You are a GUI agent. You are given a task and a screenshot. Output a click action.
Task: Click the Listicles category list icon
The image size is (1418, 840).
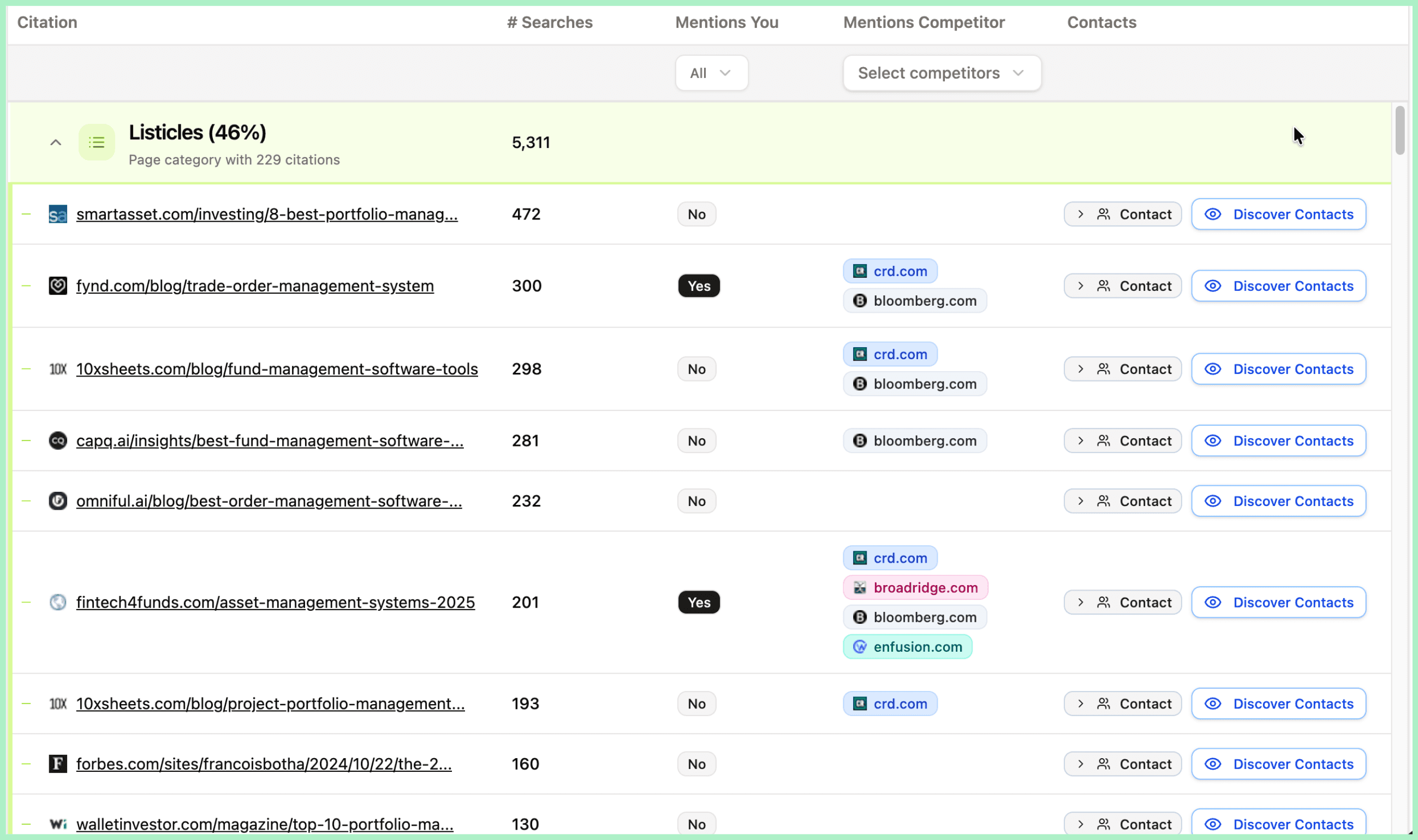pos(96,142)
